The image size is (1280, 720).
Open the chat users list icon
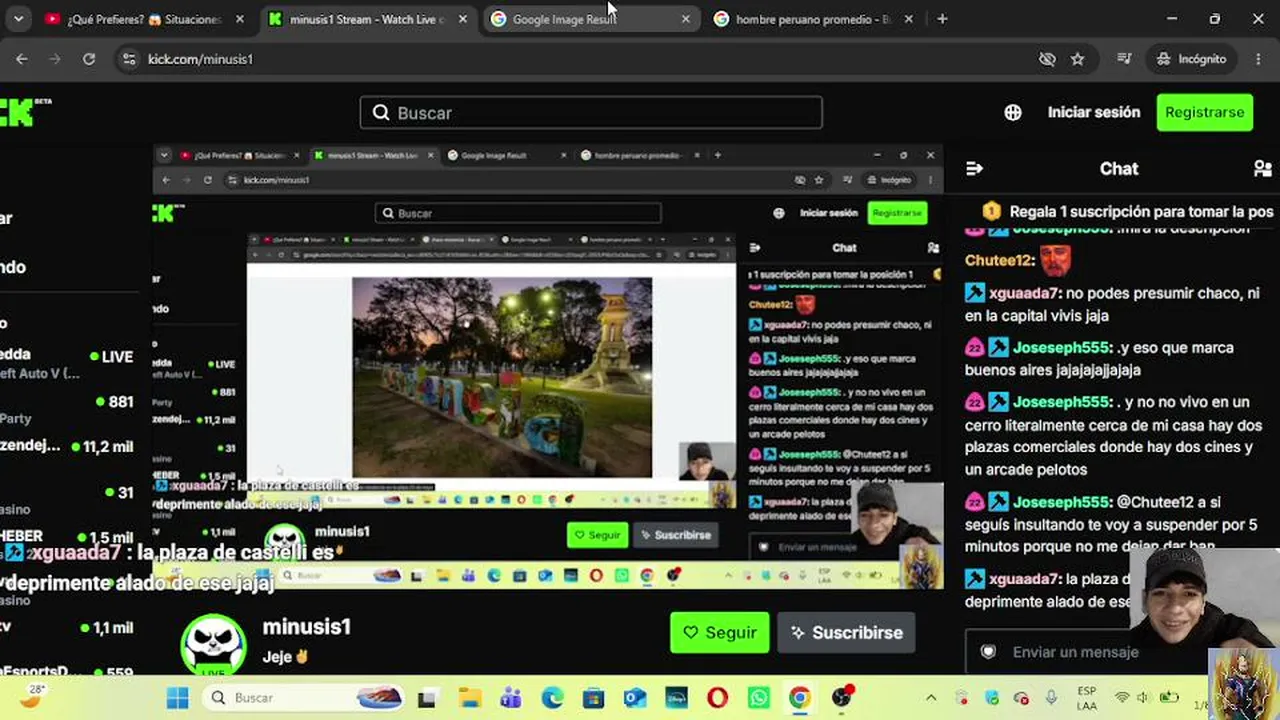pos(1263,169)
